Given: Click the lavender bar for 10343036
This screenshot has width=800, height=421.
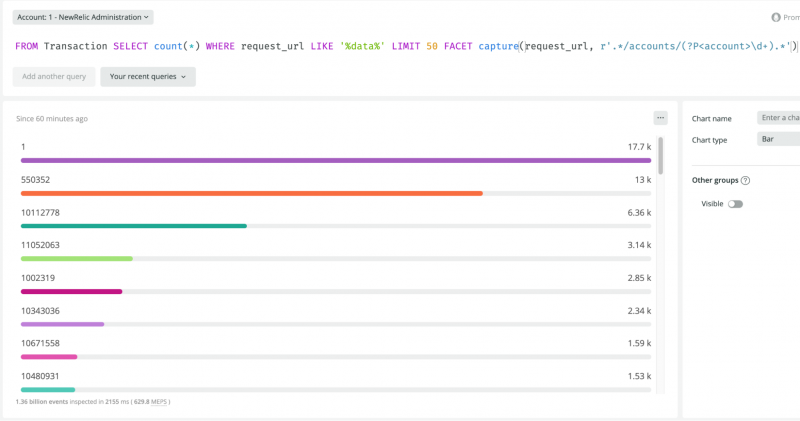Looking at the screenshot, I should click(62, 324).
